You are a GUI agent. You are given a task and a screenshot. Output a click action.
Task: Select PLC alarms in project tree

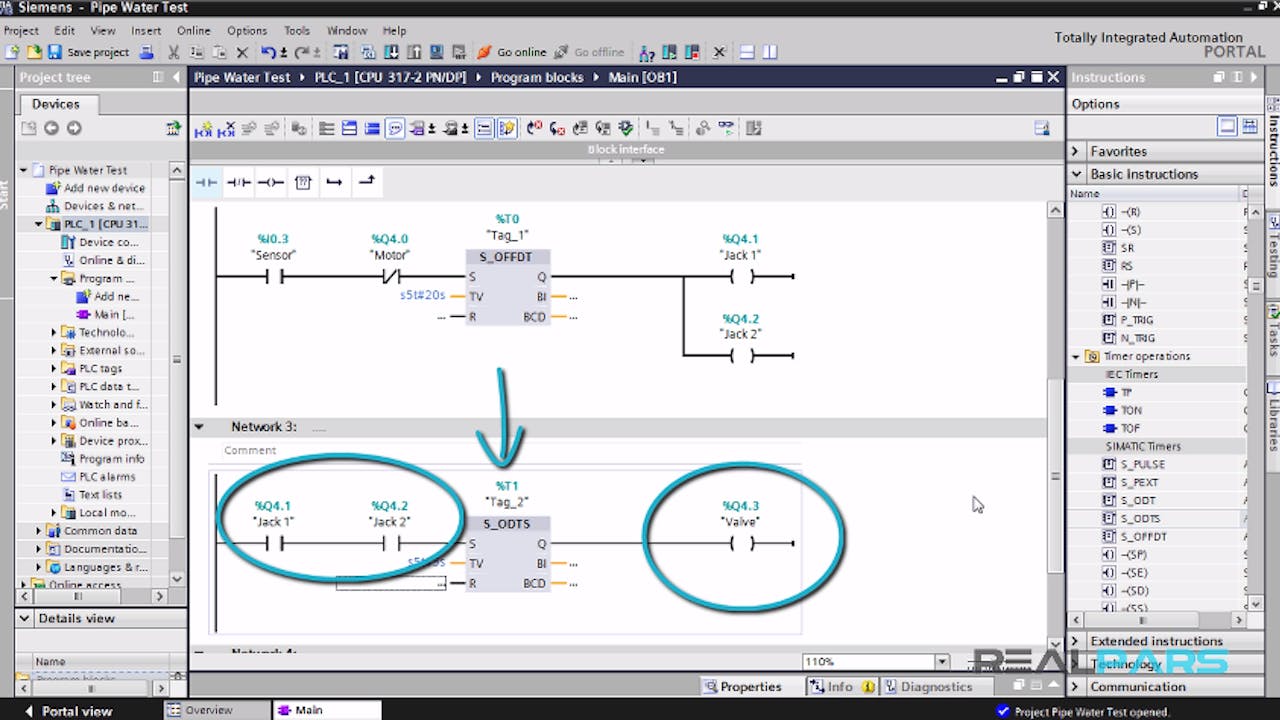pos(107,477)
